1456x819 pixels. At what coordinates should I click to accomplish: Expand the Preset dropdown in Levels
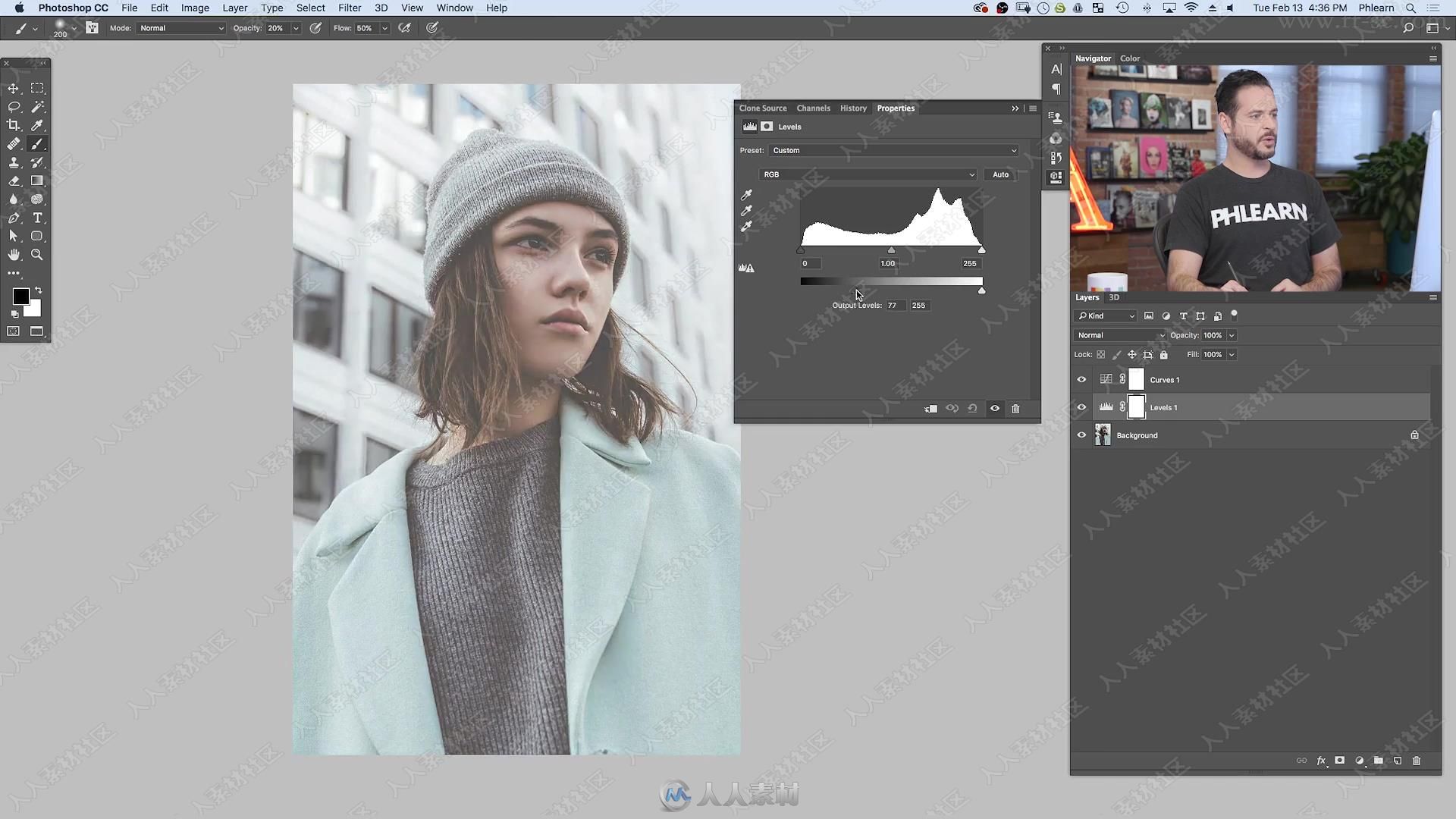(x=1013, y=150)
